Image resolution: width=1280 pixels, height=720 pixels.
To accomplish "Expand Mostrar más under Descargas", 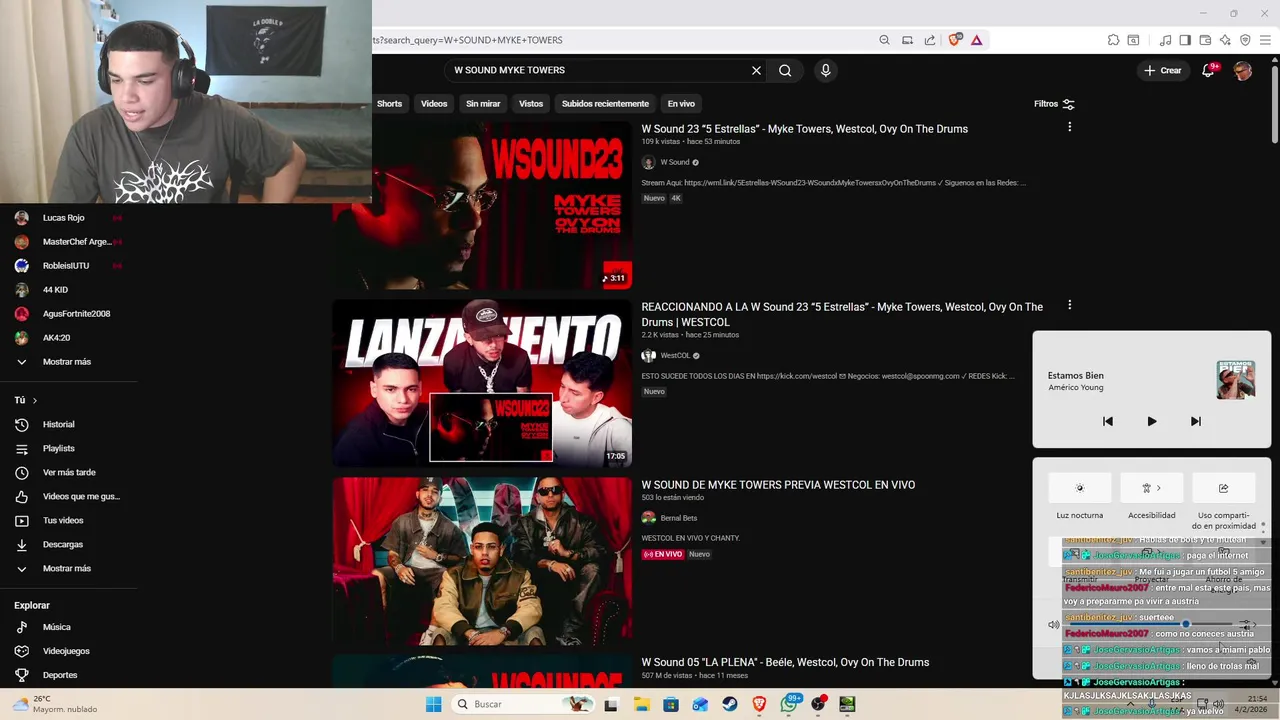I will coord(66,569).
